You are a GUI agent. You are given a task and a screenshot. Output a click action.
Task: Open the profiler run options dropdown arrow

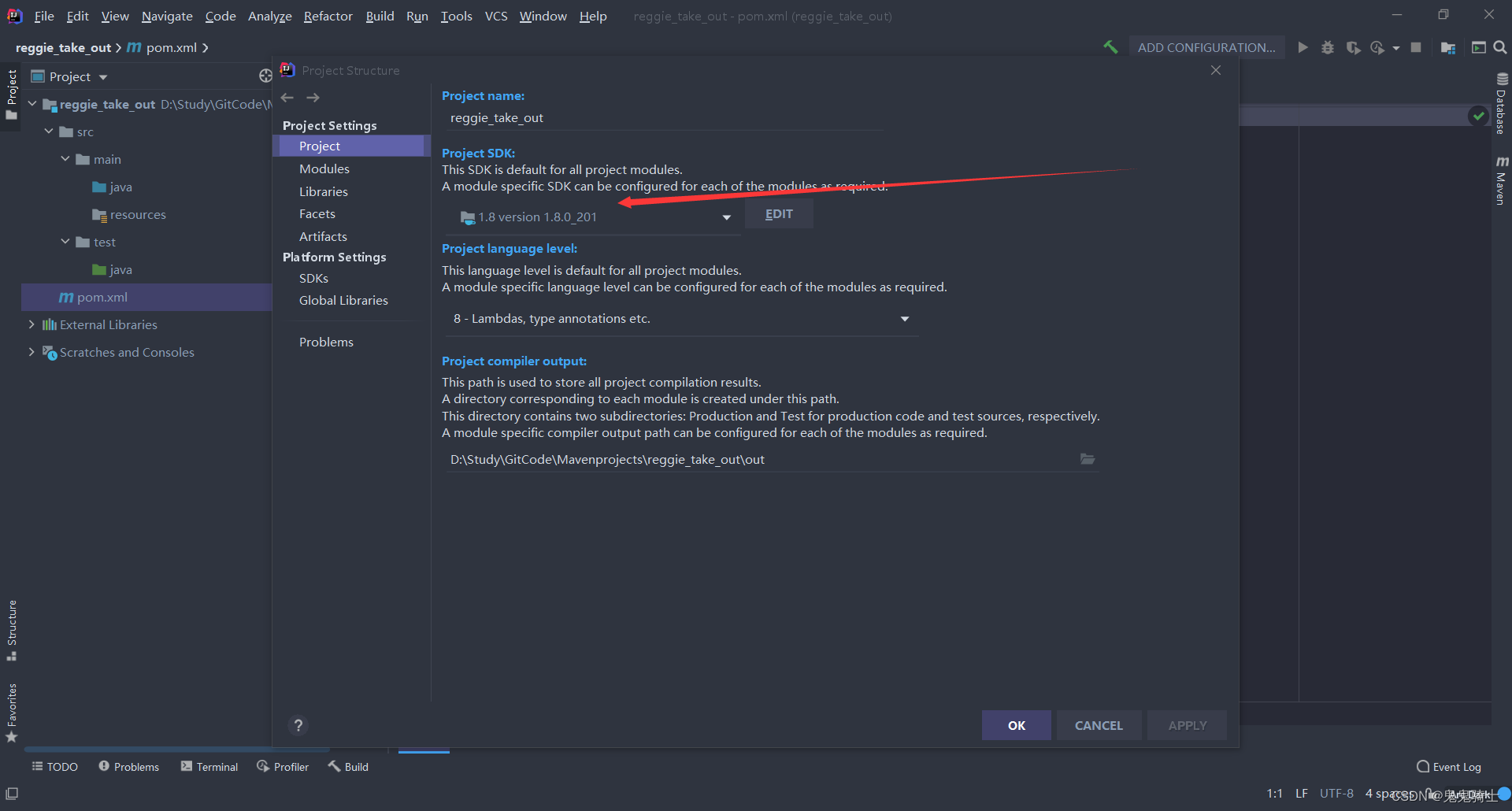tap(1396, 48)
